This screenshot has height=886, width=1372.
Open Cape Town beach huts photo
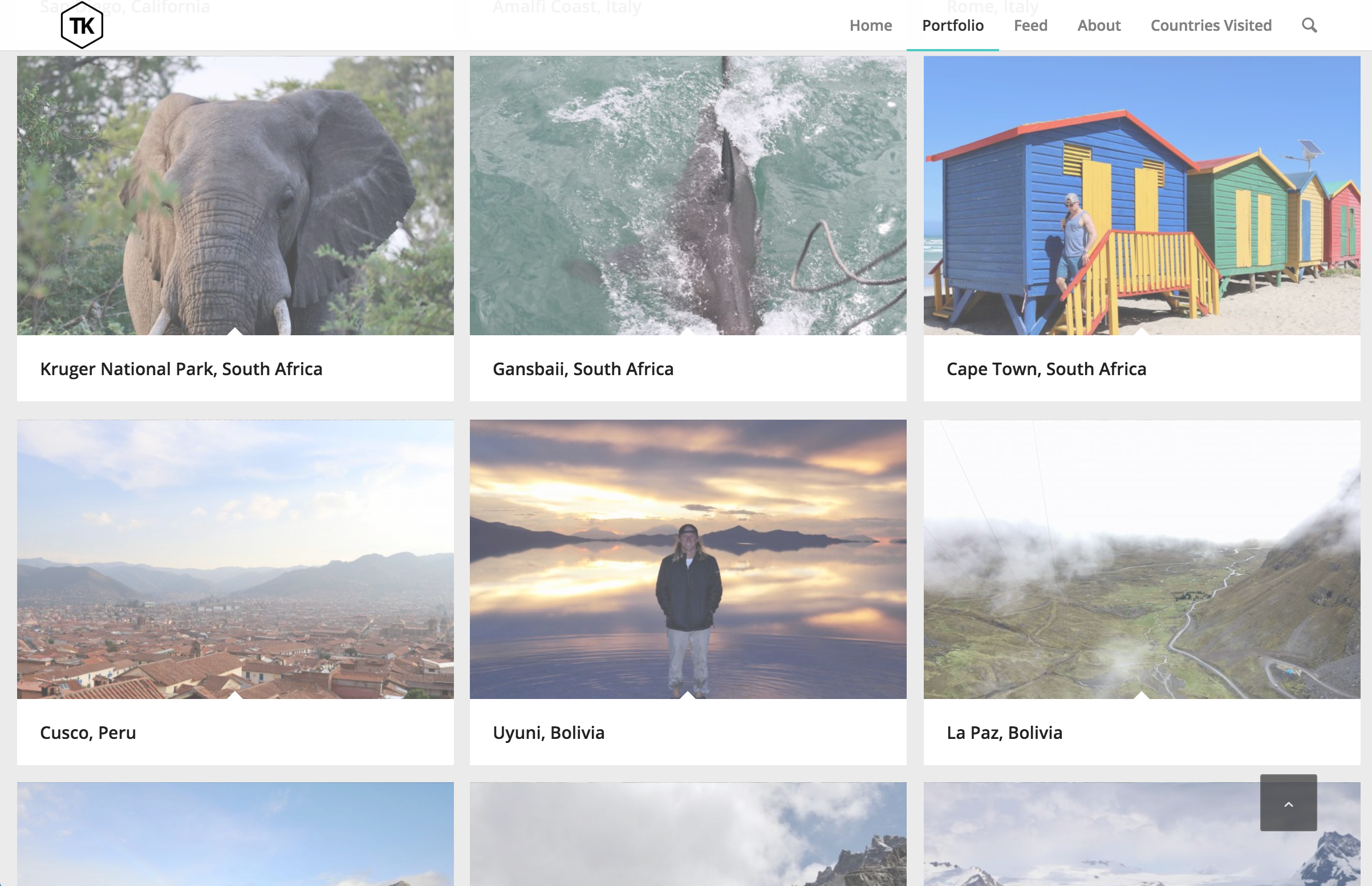(x=1141, y=196)
